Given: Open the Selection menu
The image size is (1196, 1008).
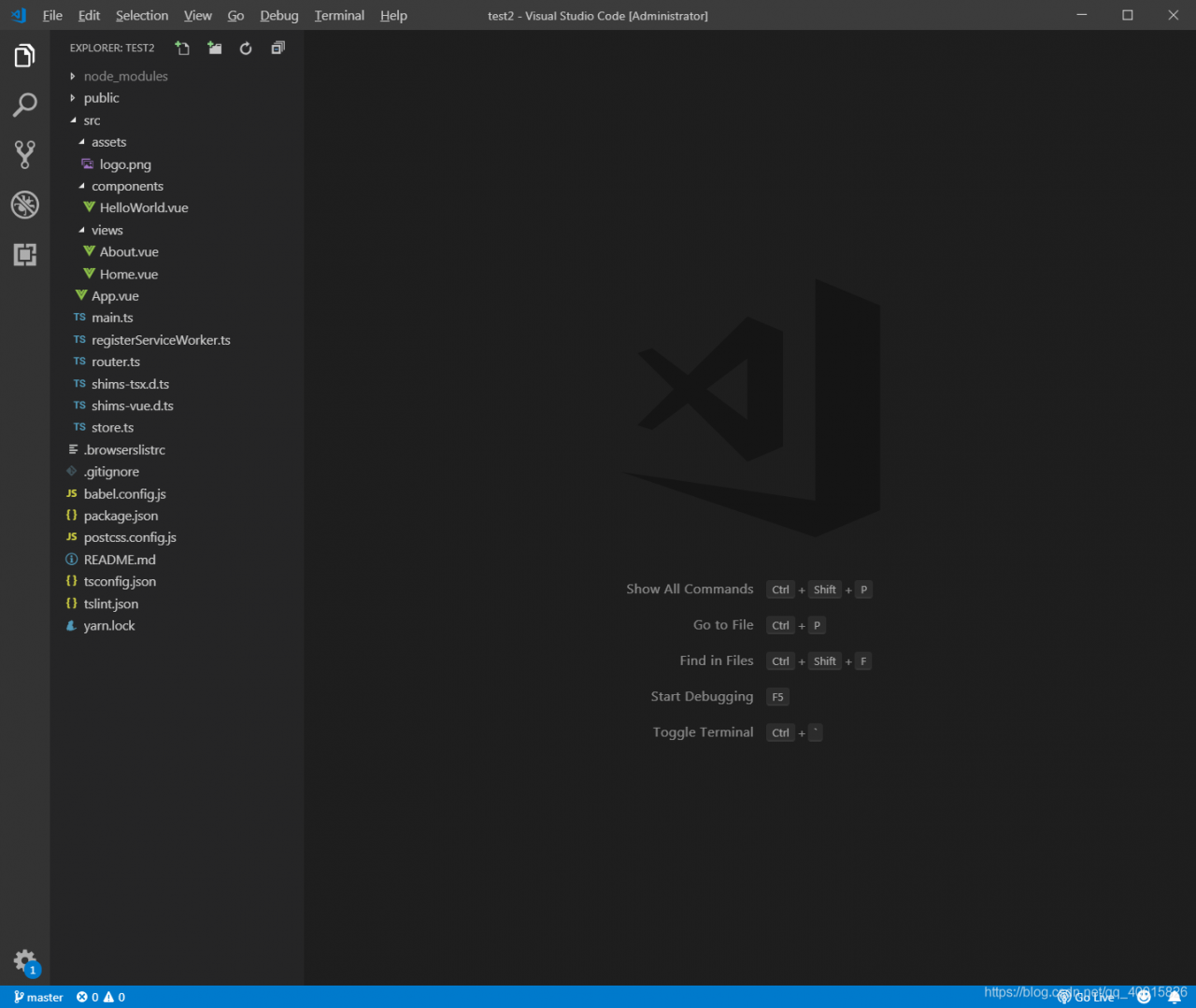Looking at the screenshot, I should coord(142,15).
